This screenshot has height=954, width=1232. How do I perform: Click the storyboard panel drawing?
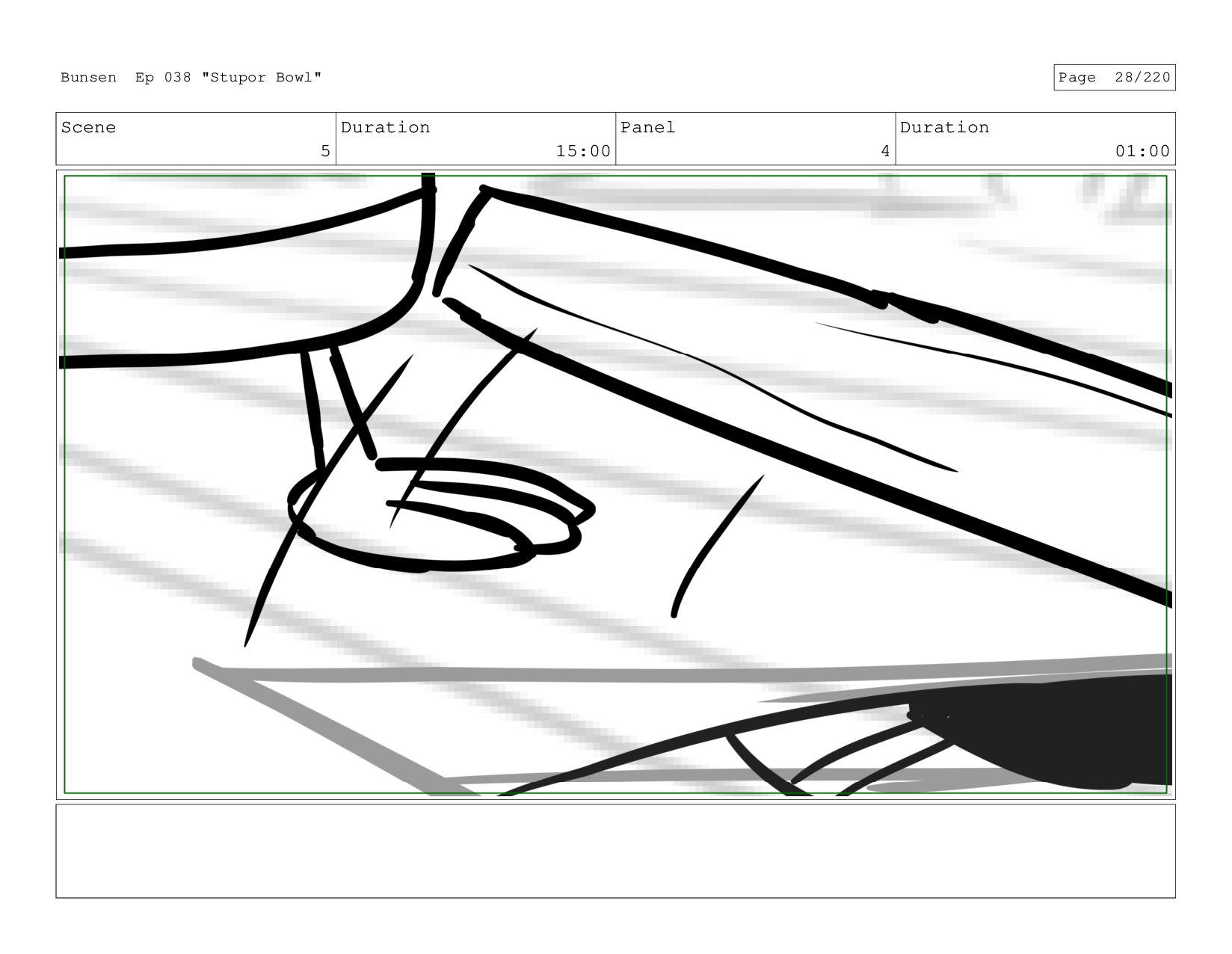point(615,484)
